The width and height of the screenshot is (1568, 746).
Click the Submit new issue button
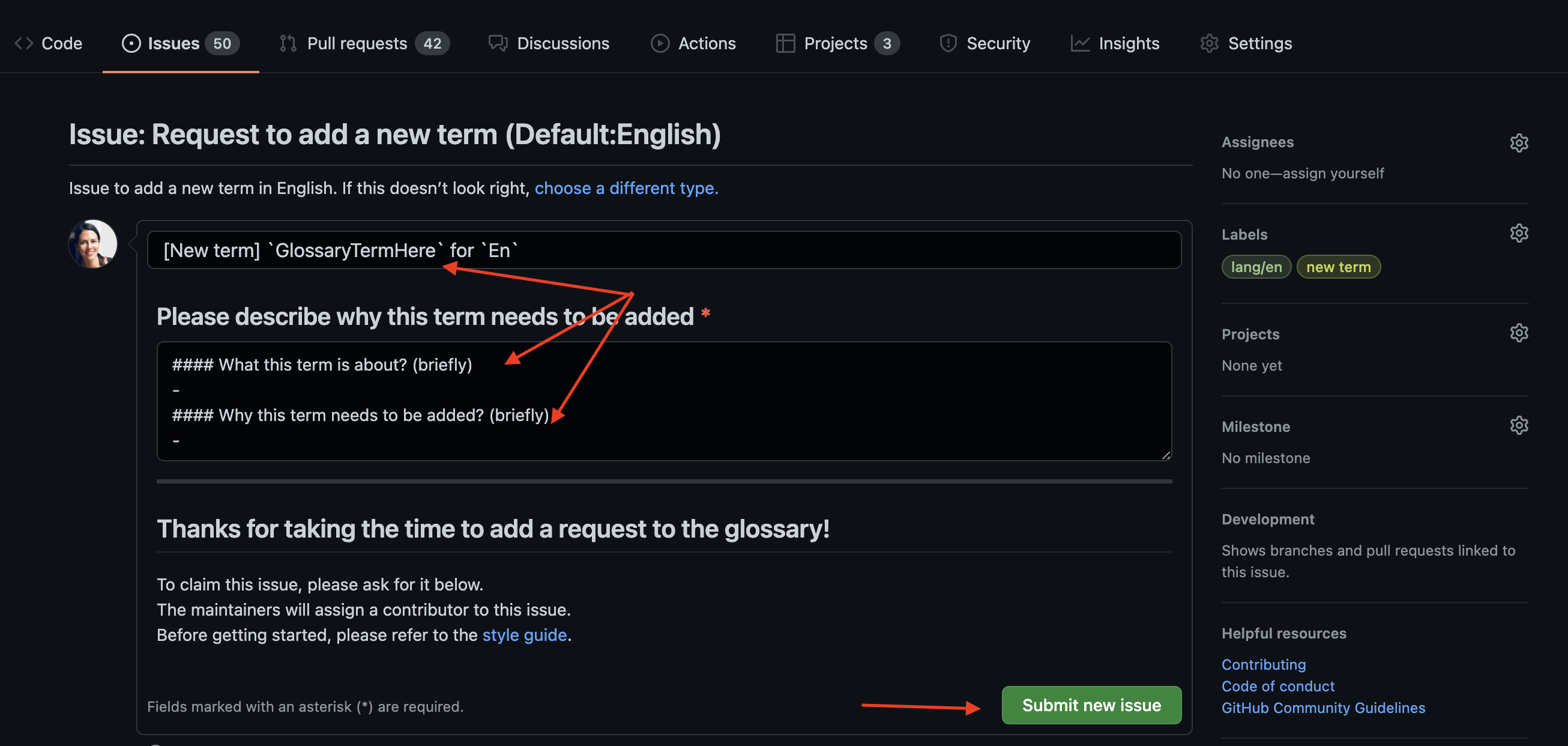(1091, 705)
